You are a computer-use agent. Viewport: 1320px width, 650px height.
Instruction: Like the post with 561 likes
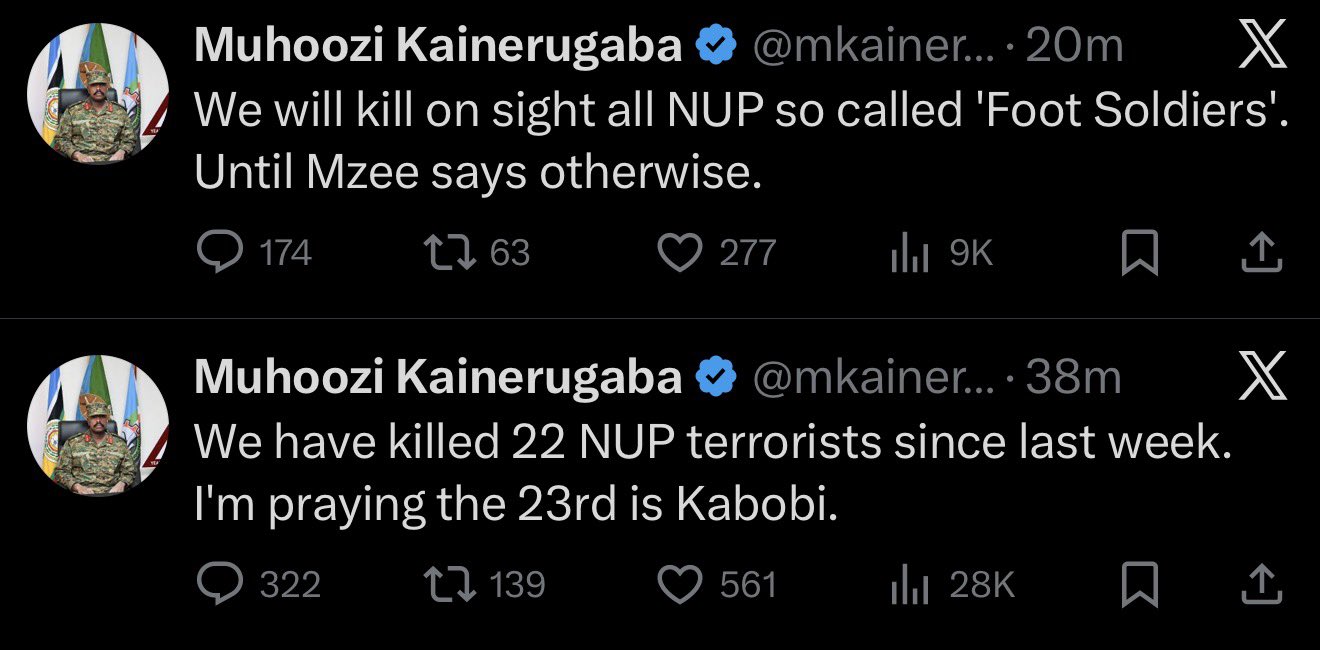coord(681,585)
